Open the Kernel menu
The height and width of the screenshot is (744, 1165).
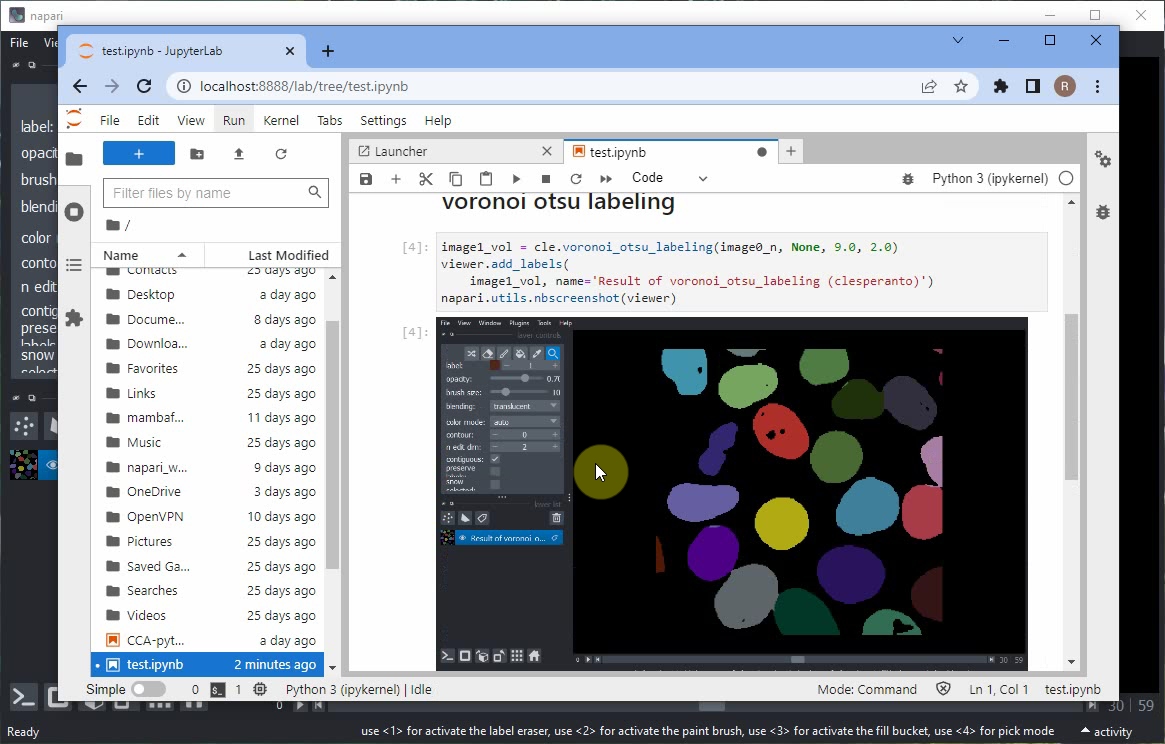point(281,120)
